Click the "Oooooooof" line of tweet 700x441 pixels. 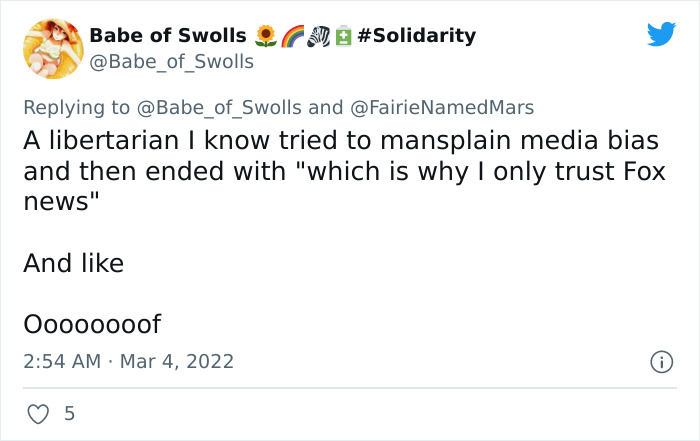92,324
